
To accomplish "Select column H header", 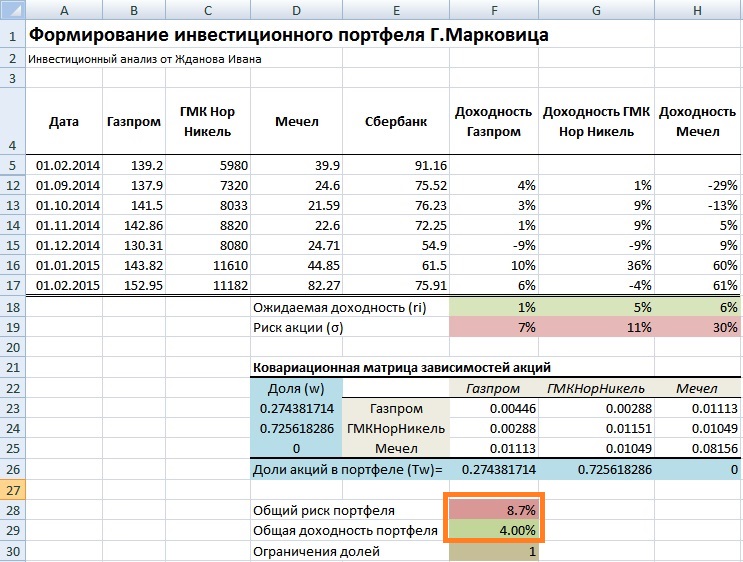I will click(698, 10).
